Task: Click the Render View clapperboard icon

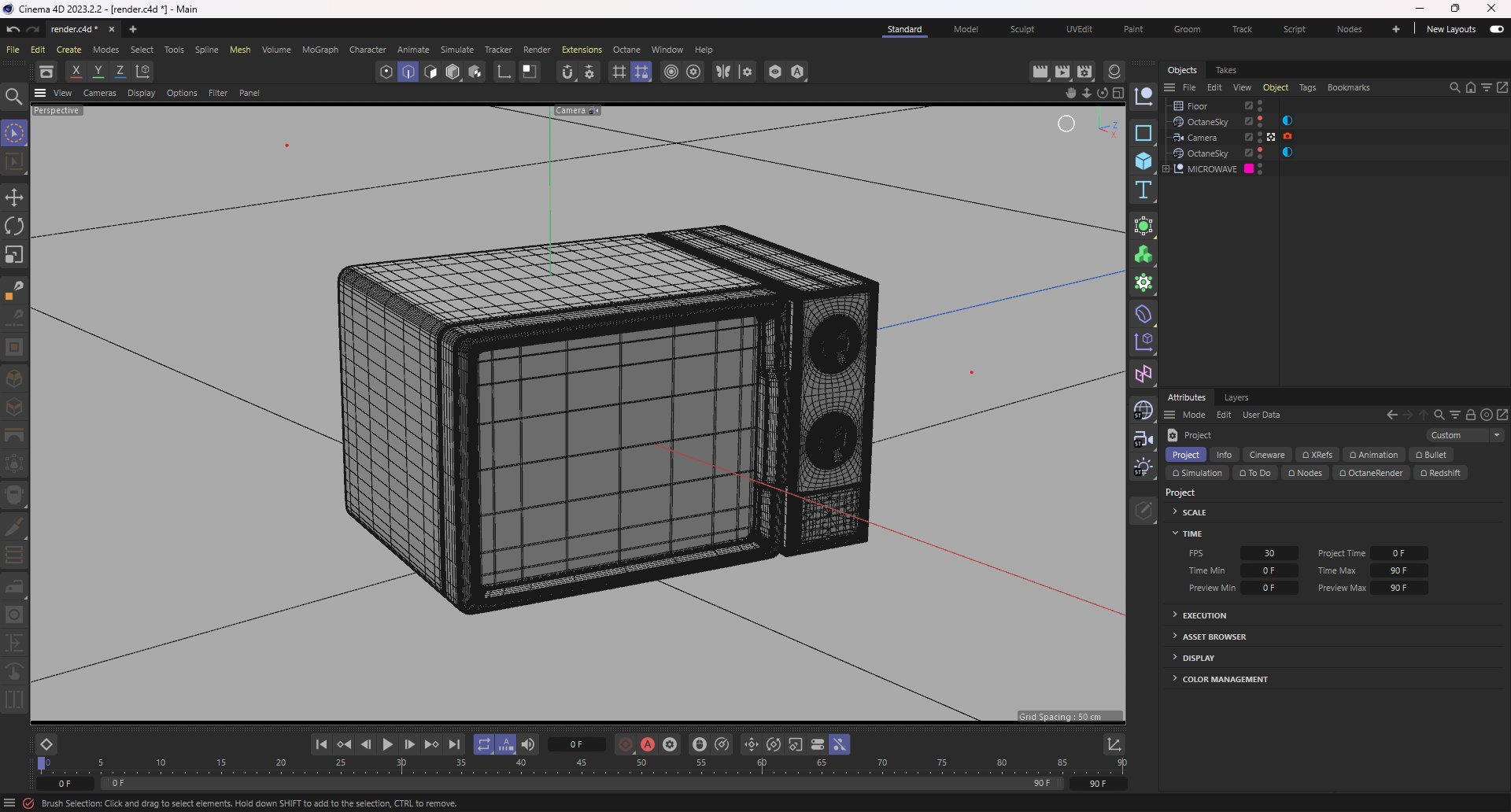Action: (1040, 72)
